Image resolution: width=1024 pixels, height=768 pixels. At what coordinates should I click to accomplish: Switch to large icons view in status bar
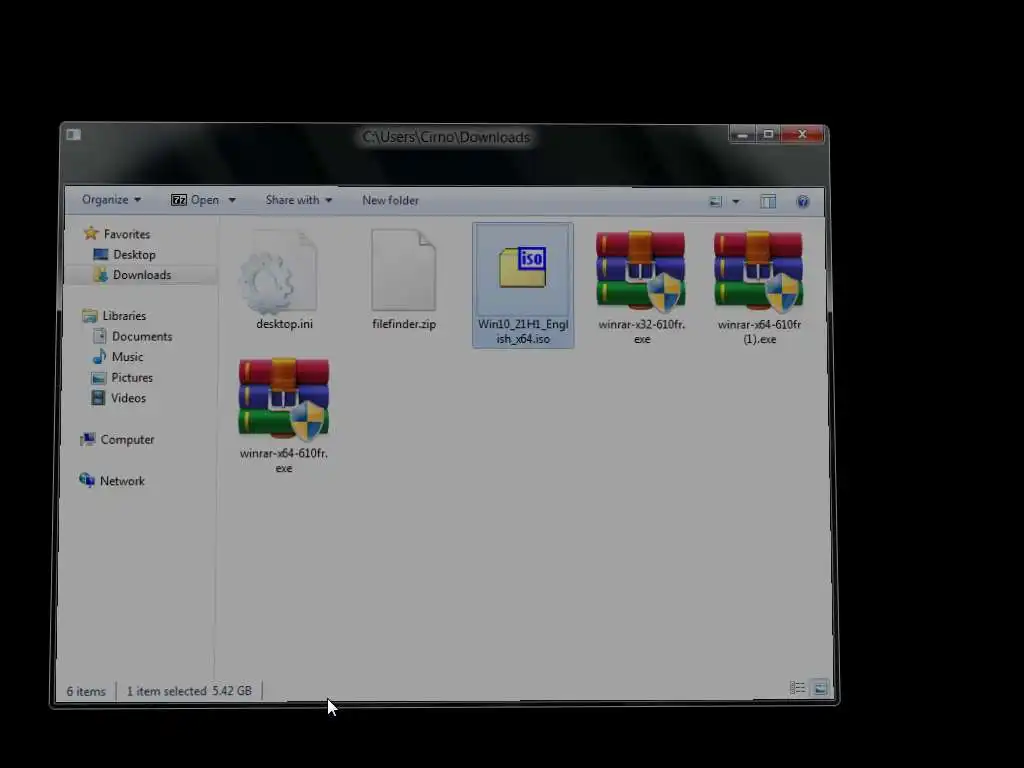pyautogui.click(x=820, y=688)
